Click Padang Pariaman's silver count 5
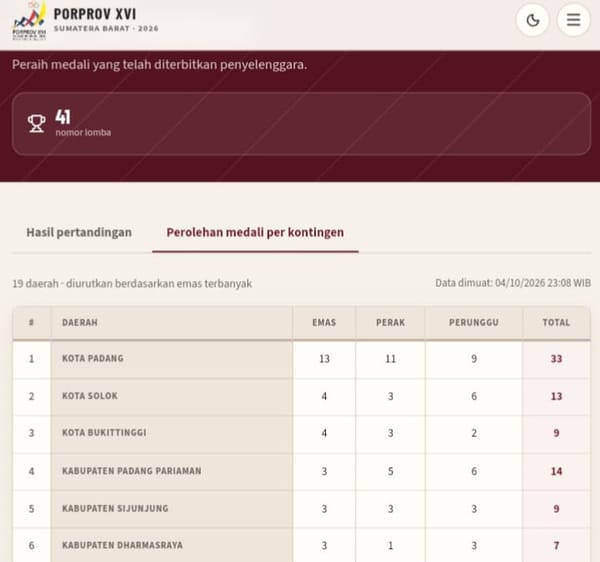 (x=390, y=471)
